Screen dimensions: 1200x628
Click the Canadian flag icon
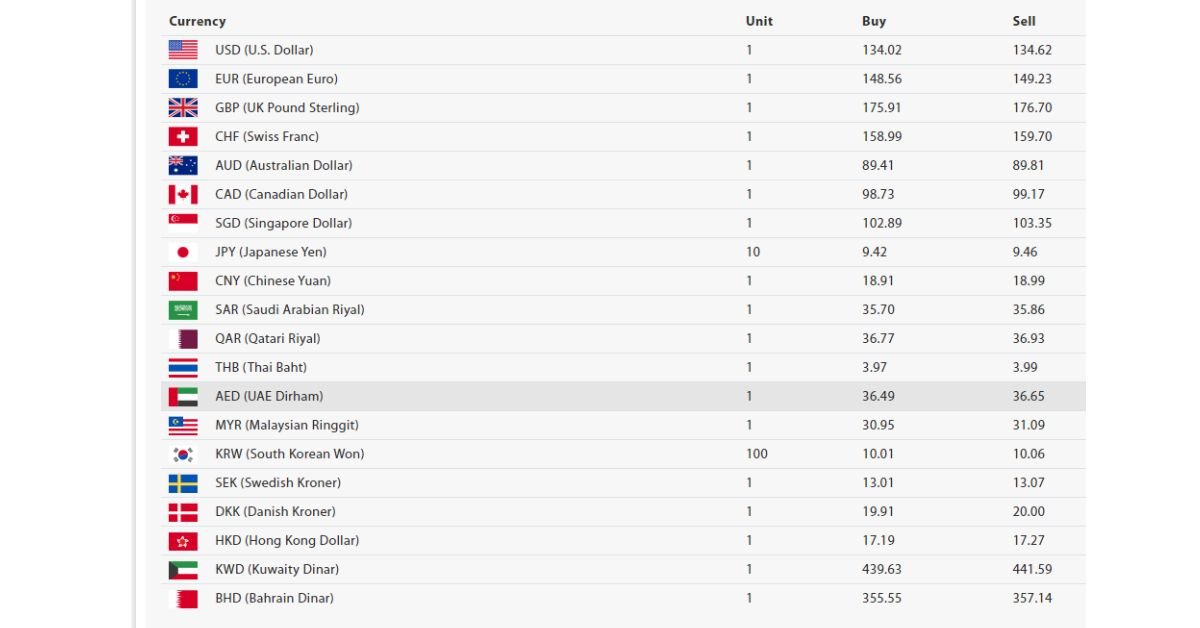coord(183,194)
